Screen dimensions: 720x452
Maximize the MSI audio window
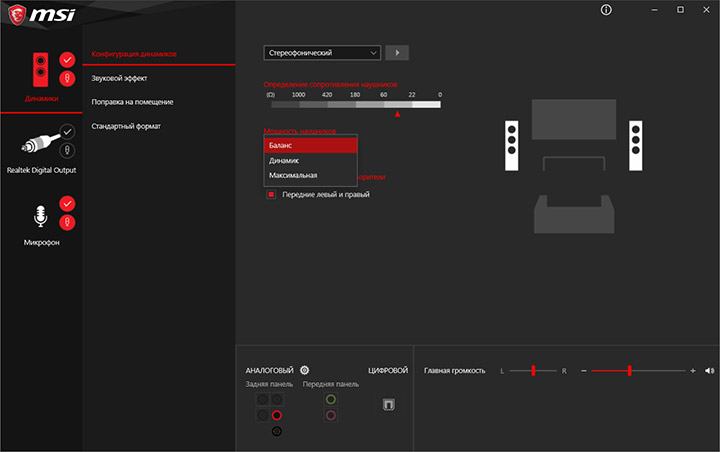tap(680, 10)
